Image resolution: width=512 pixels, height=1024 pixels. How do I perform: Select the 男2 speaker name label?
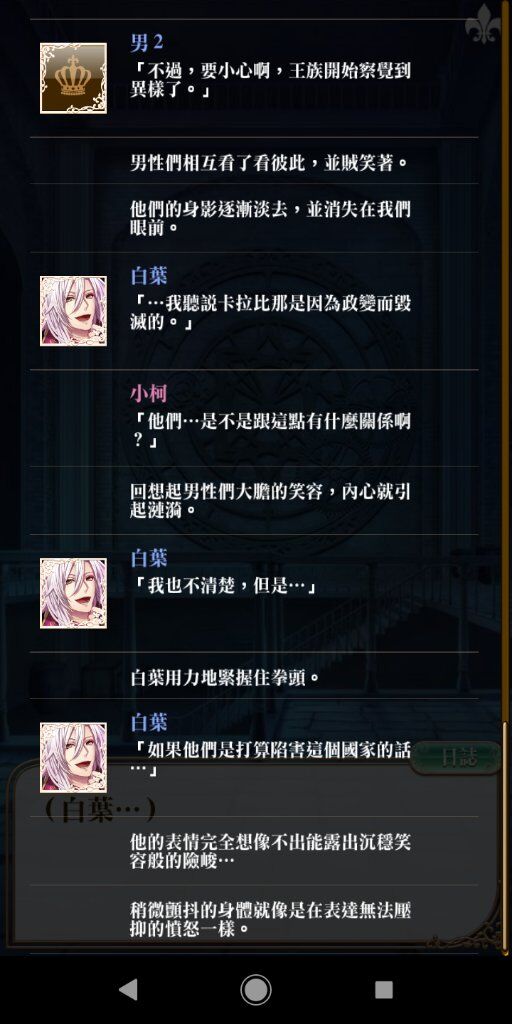coord(146,44)
